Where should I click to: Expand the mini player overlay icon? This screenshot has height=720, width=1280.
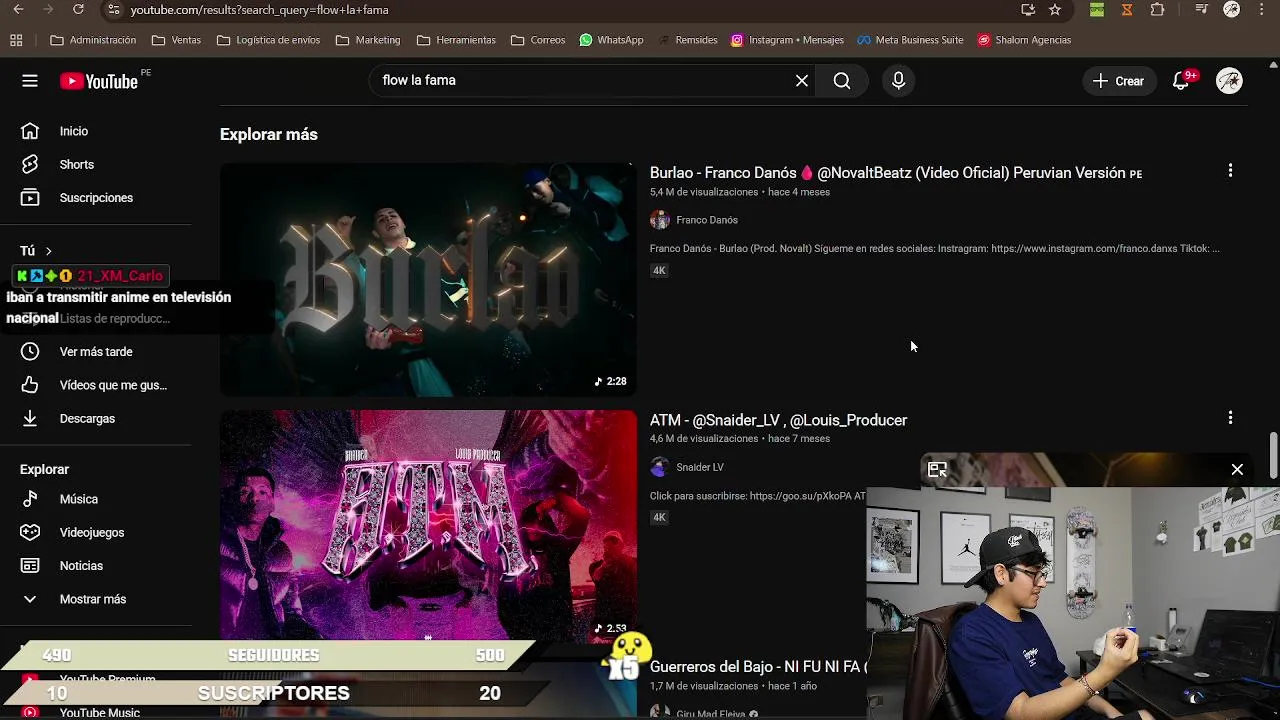click(937, 469)
